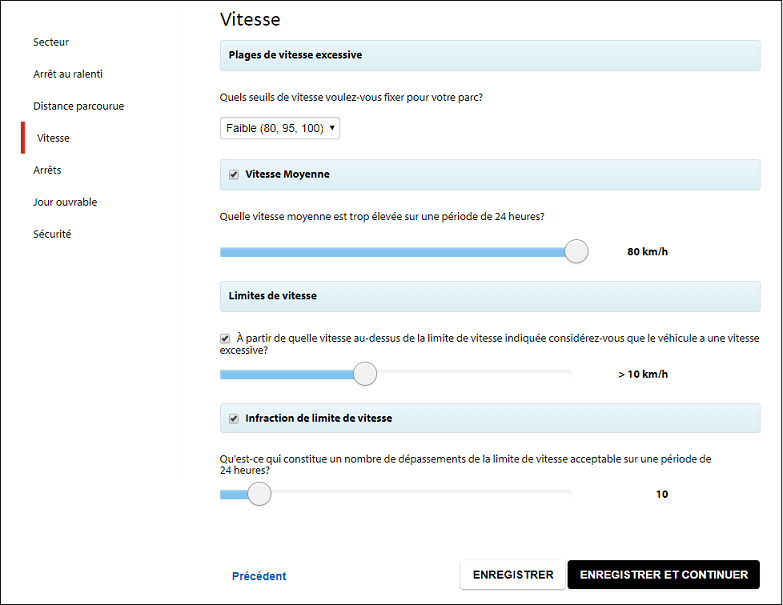Toggle Infraction de limite de vitesse checkbox
Viewport: 783px width, 605px height.
tap(234, 418)
